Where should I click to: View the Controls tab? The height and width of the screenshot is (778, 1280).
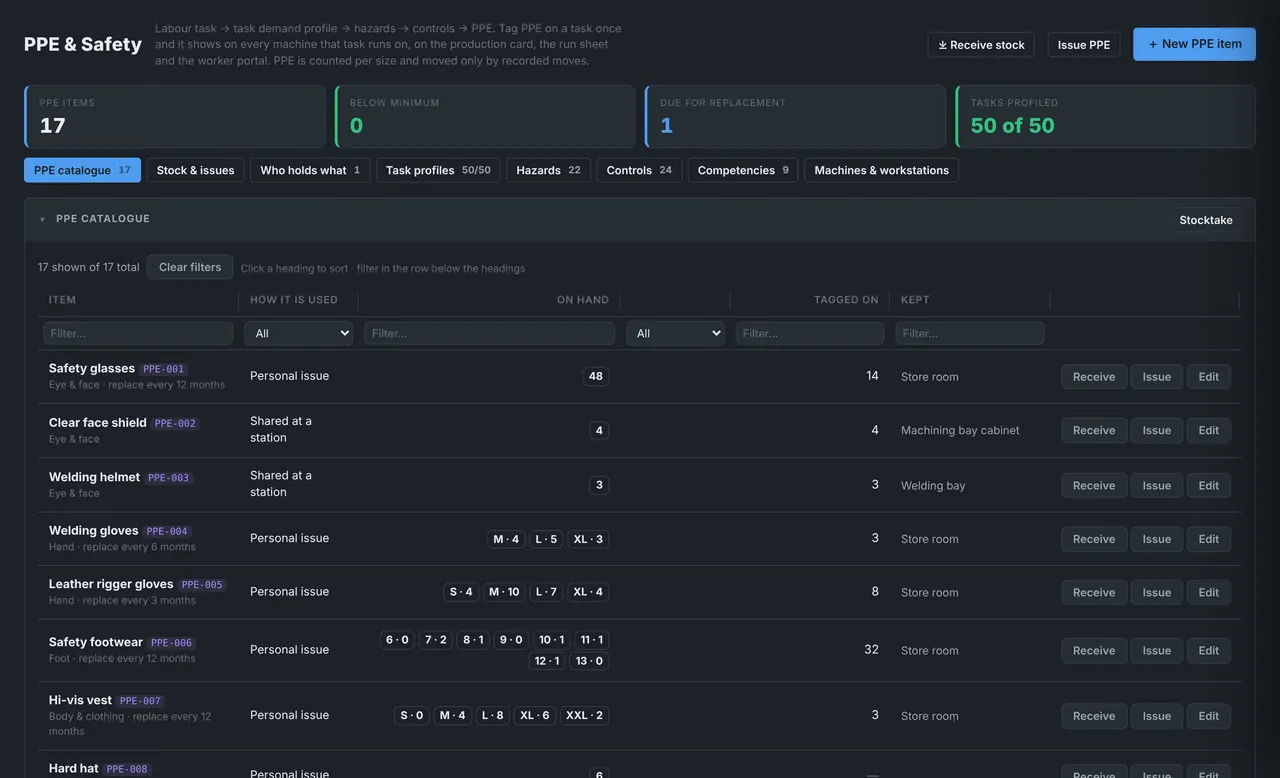[639, 170]
